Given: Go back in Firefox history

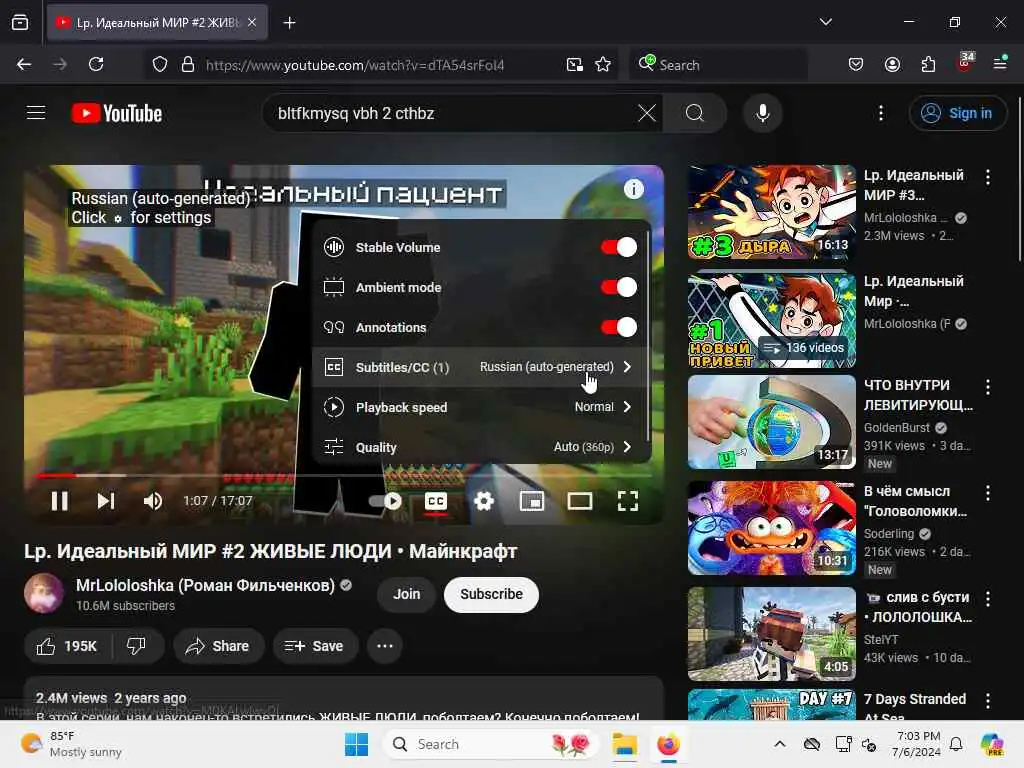Looking at the screenshot, I should click(x=24, y=64).
